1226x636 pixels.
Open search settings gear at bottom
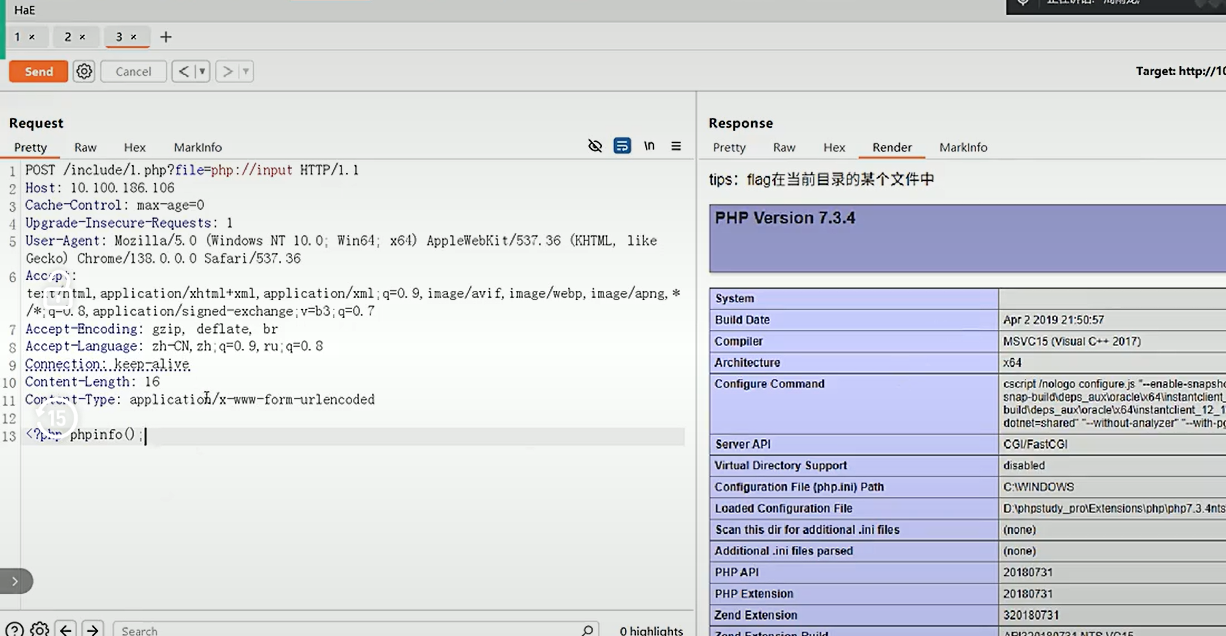tap(39, 630)
